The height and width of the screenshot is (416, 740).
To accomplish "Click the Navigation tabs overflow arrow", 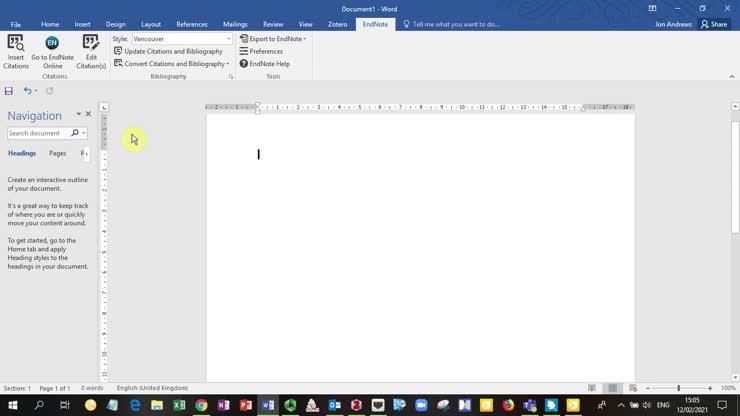I will (86, 153).
